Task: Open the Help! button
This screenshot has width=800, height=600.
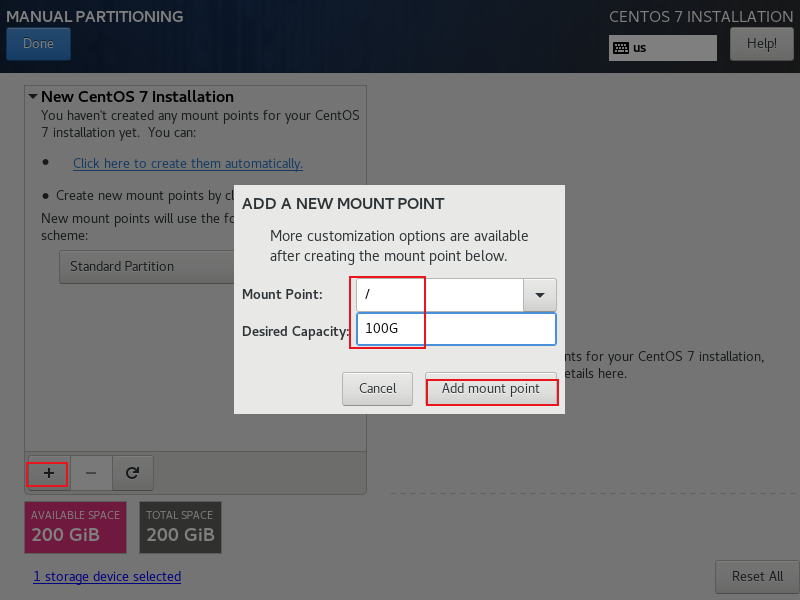Action: click(x=762, y=44)
